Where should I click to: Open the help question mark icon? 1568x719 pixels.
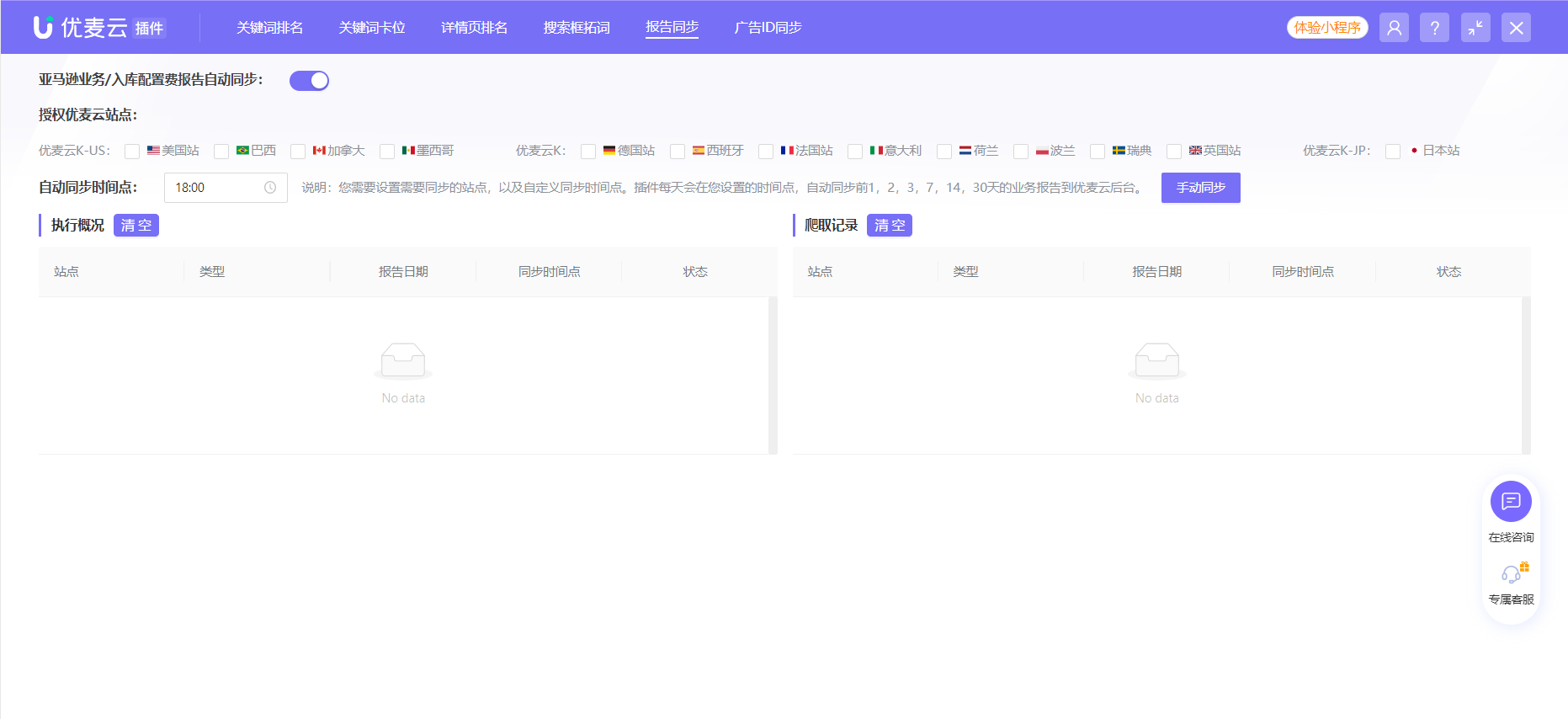(x=1434, y=28)
